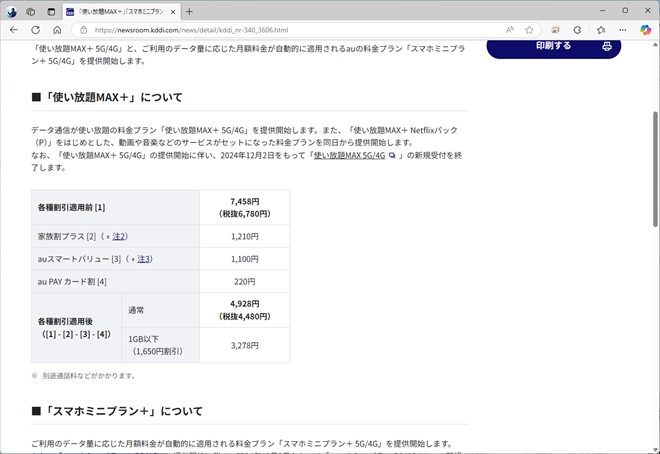Select the 1,100円 cell in table

[x=245, y=259]
